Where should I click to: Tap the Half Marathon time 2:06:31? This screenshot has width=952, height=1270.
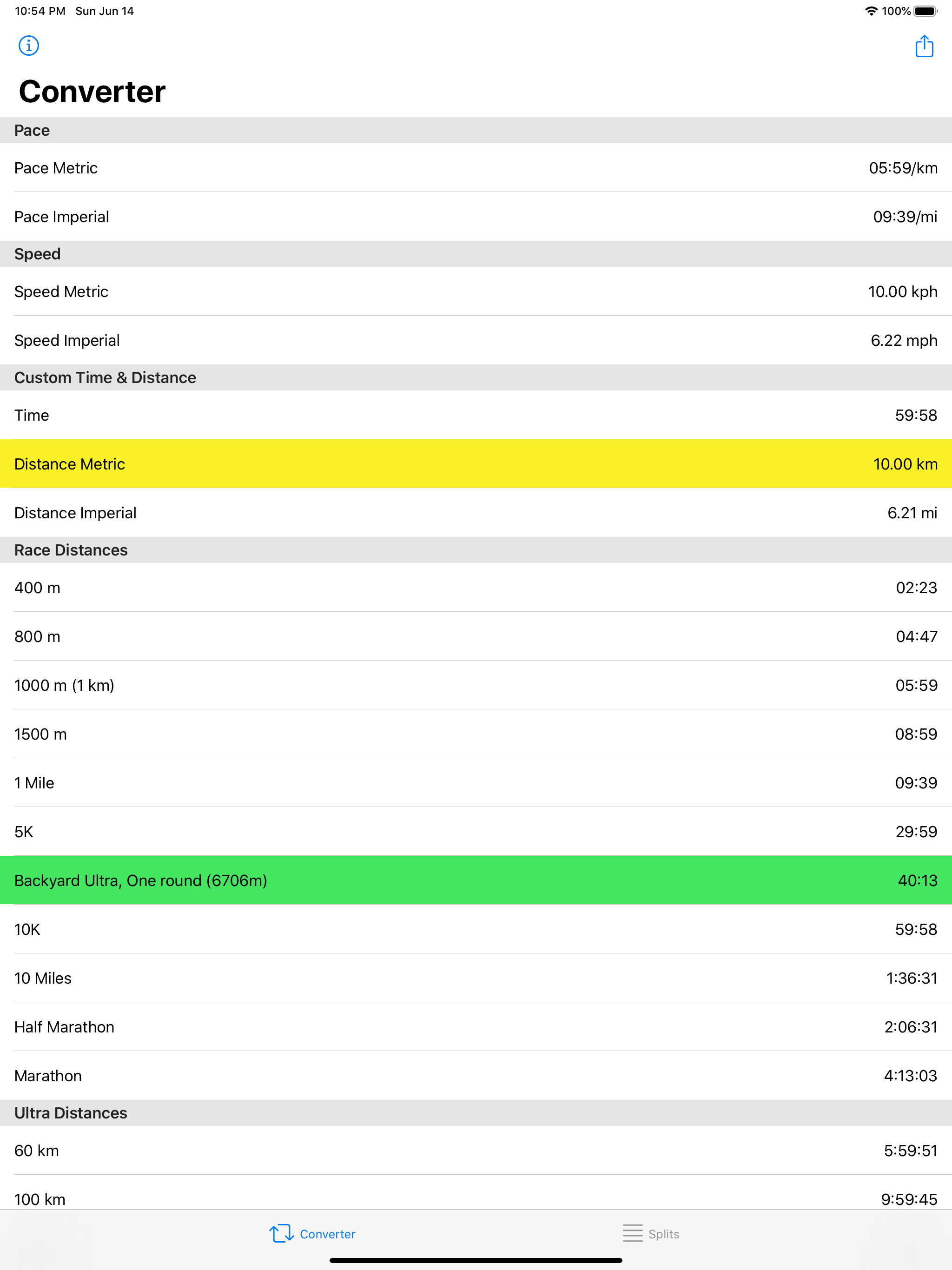pos(911,1026)
